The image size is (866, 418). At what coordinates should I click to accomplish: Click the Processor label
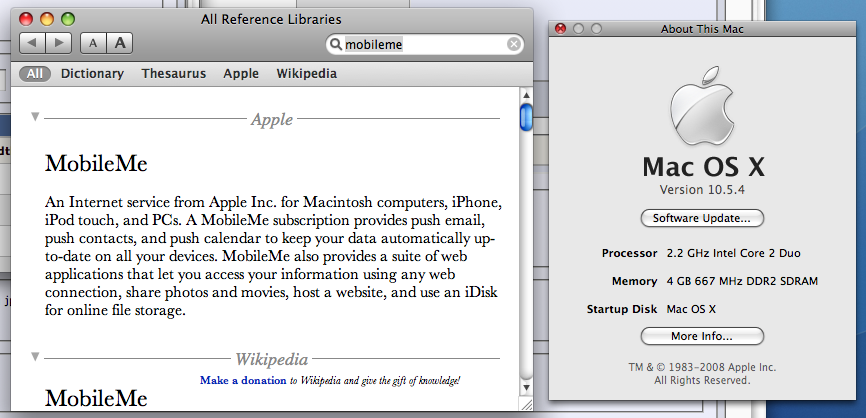coord(630,253)
